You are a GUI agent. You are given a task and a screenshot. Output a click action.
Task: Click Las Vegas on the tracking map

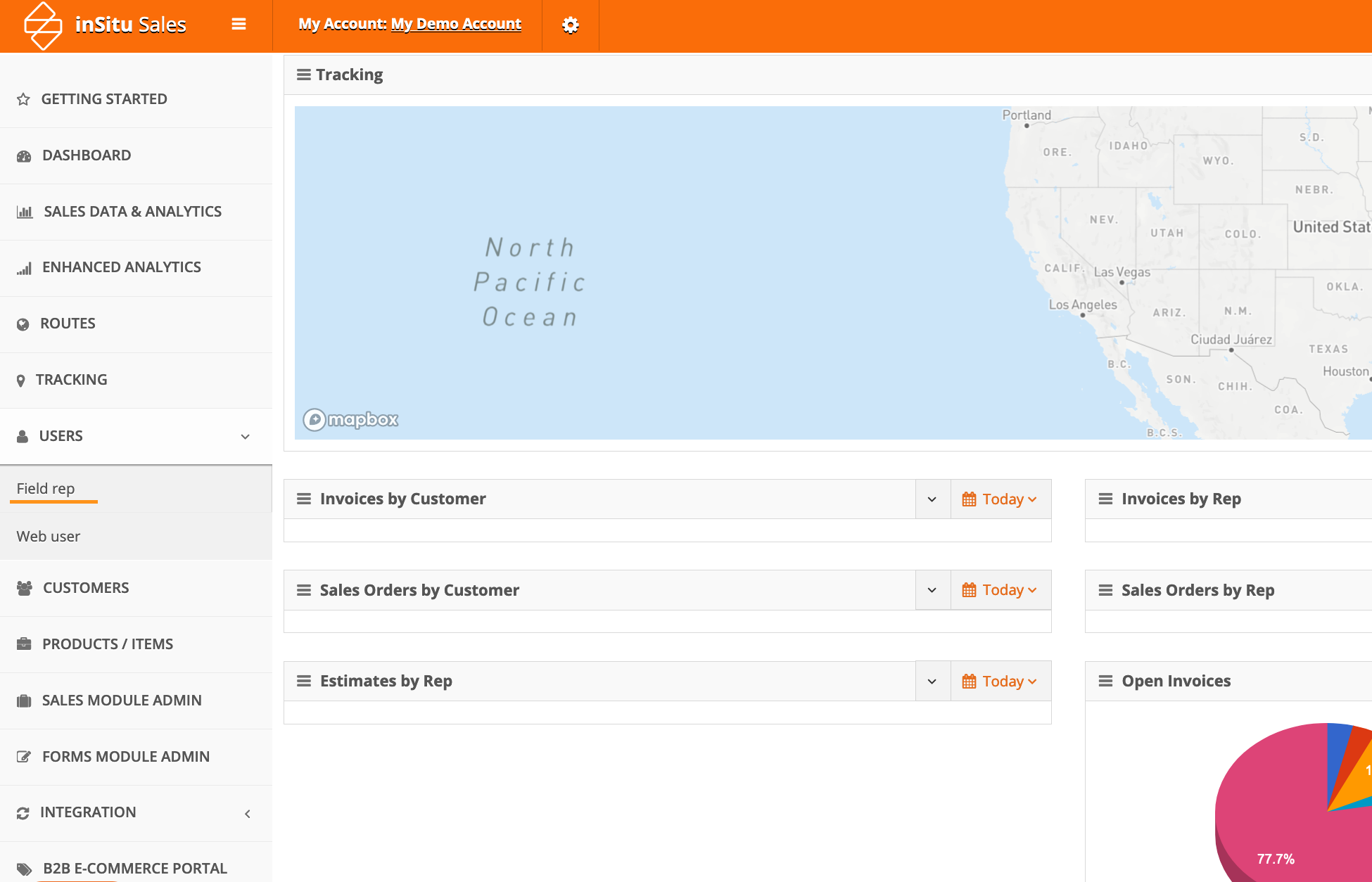click(x=1122, y=274)
